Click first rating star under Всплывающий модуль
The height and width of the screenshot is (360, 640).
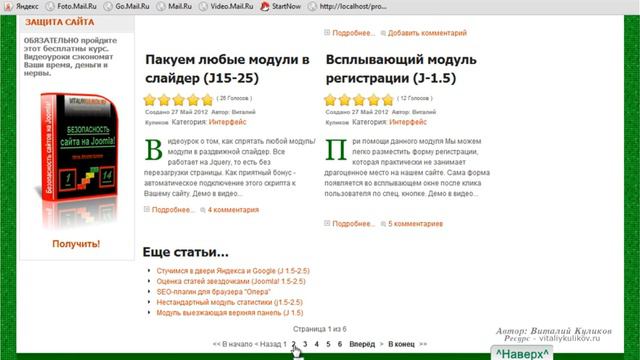click(x=330, y=100)
